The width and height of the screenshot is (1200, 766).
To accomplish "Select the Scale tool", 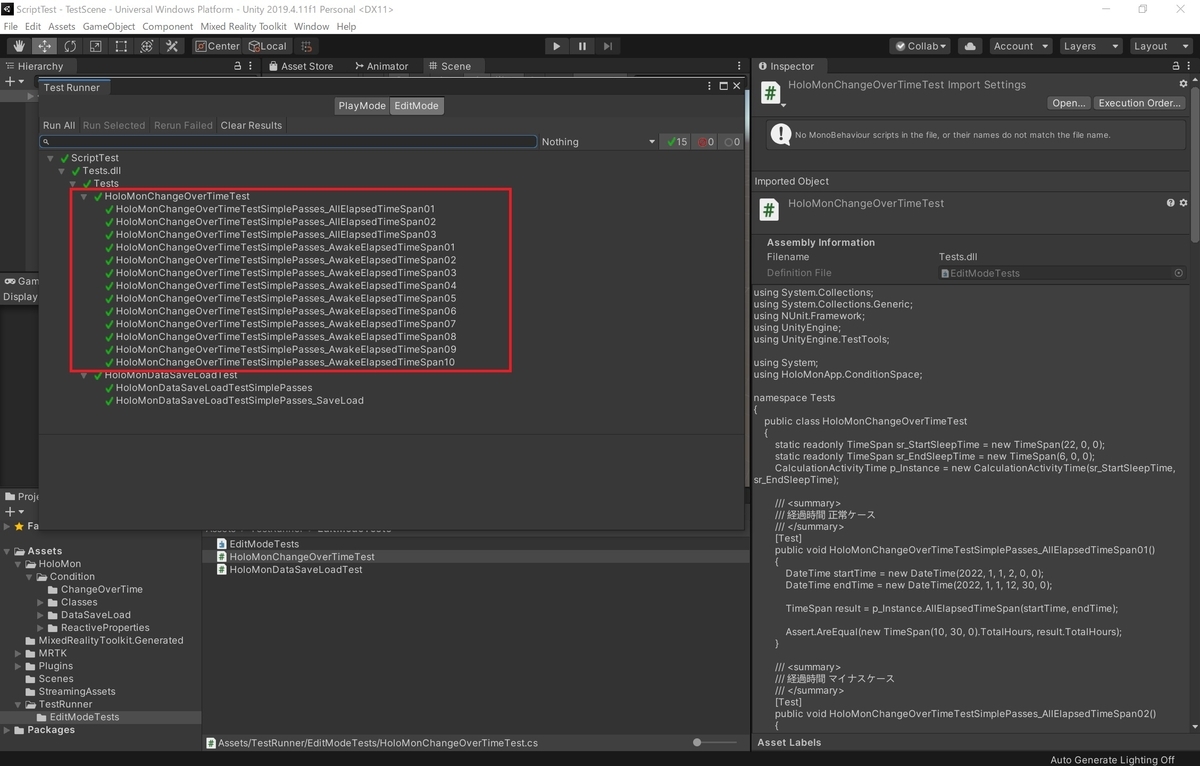I will point(95,46).
